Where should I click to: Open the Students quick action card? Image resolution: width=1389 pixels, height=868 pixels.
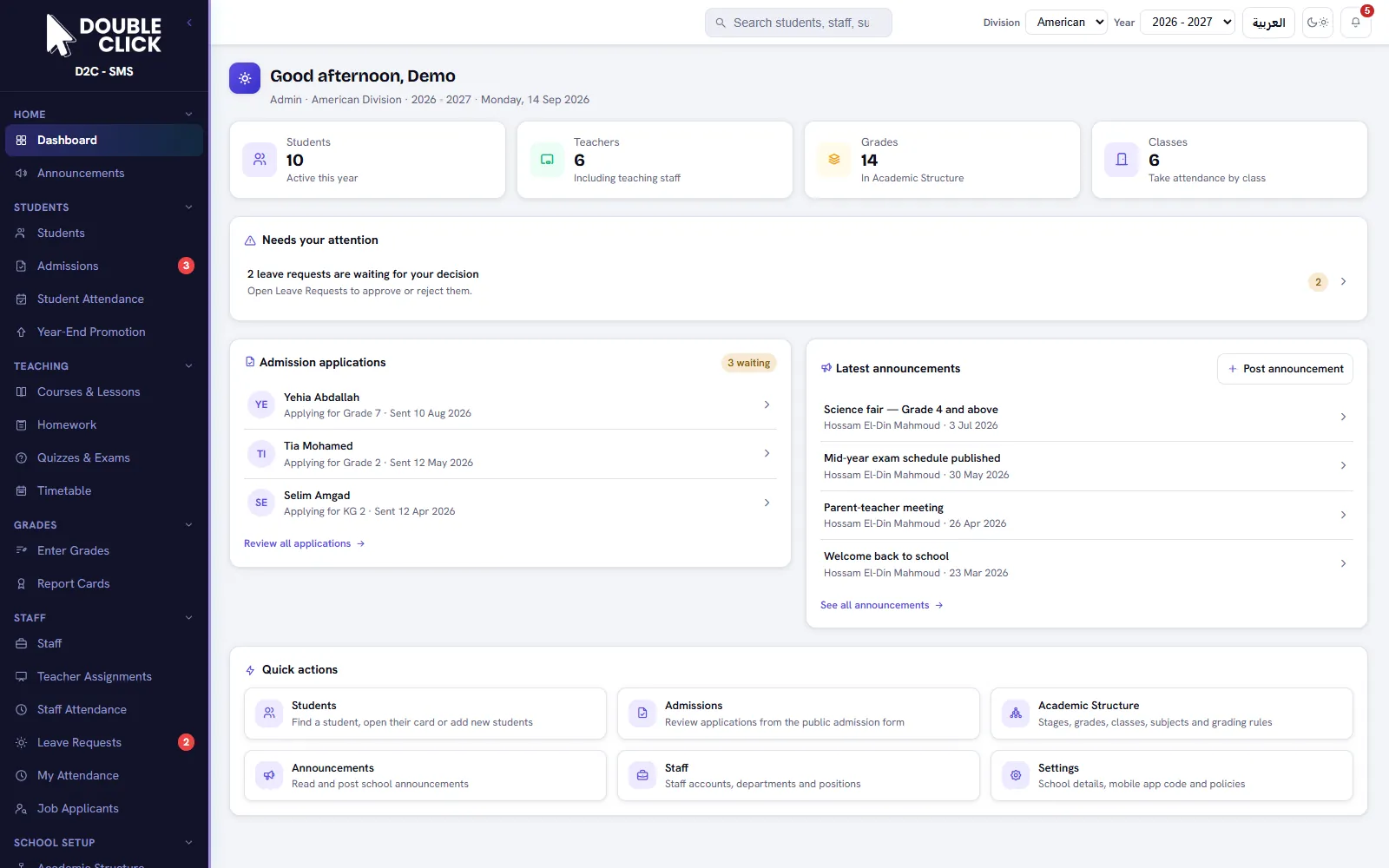click(x=425, y=713)
